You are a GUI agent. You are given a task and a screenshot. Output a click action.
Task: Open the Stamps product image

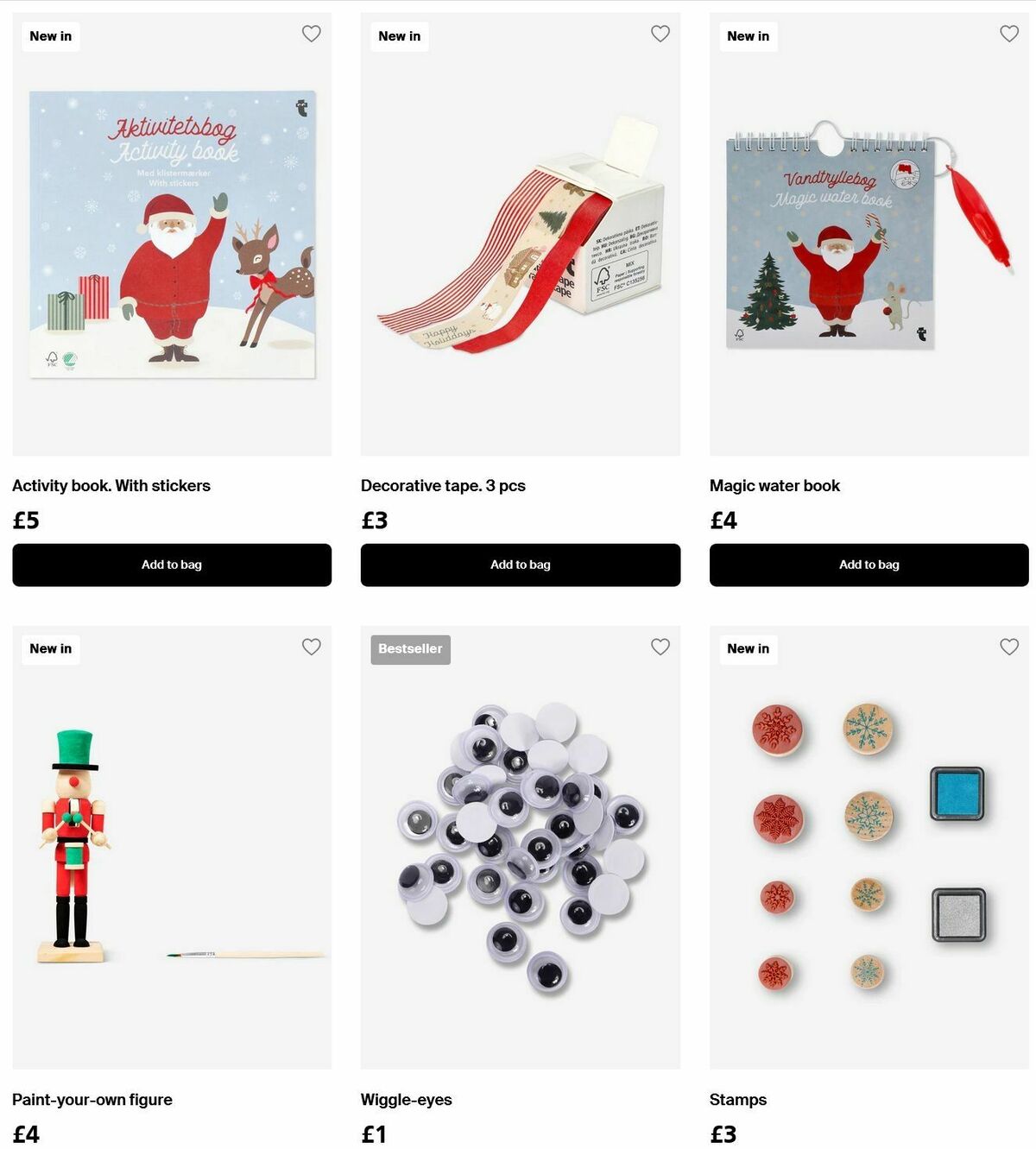coord(869,847)
